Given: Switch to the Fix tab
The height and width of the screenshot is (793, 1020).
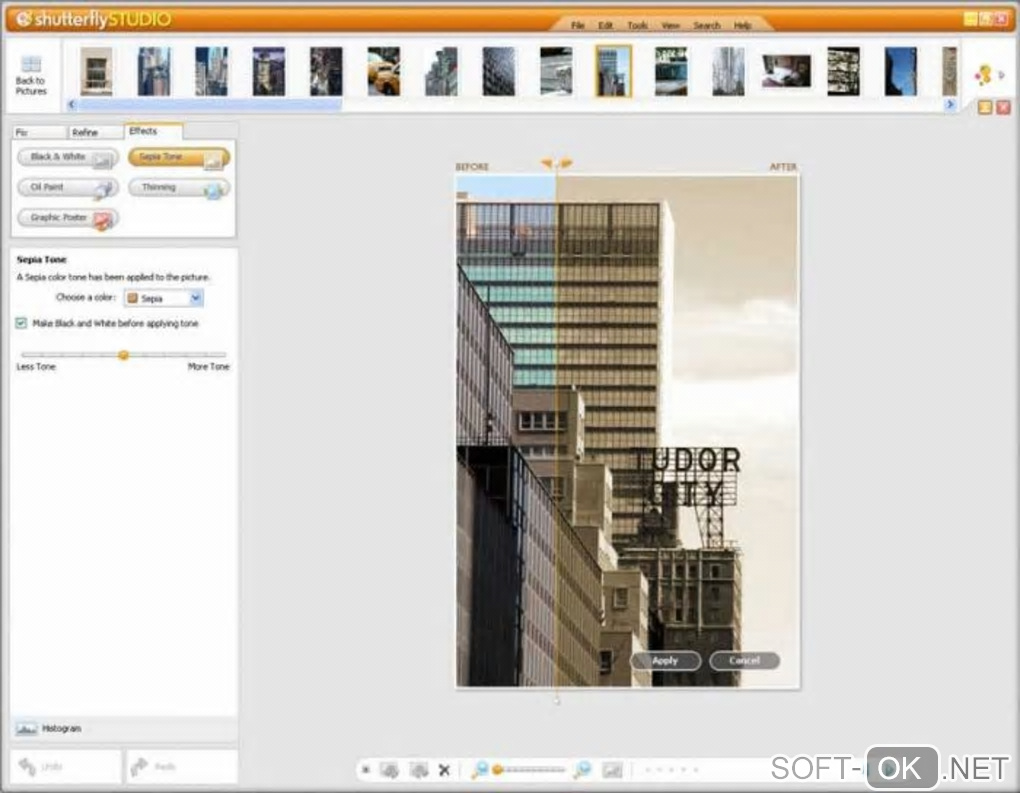Looking at the screenshot, I should (x=23, y=132).
